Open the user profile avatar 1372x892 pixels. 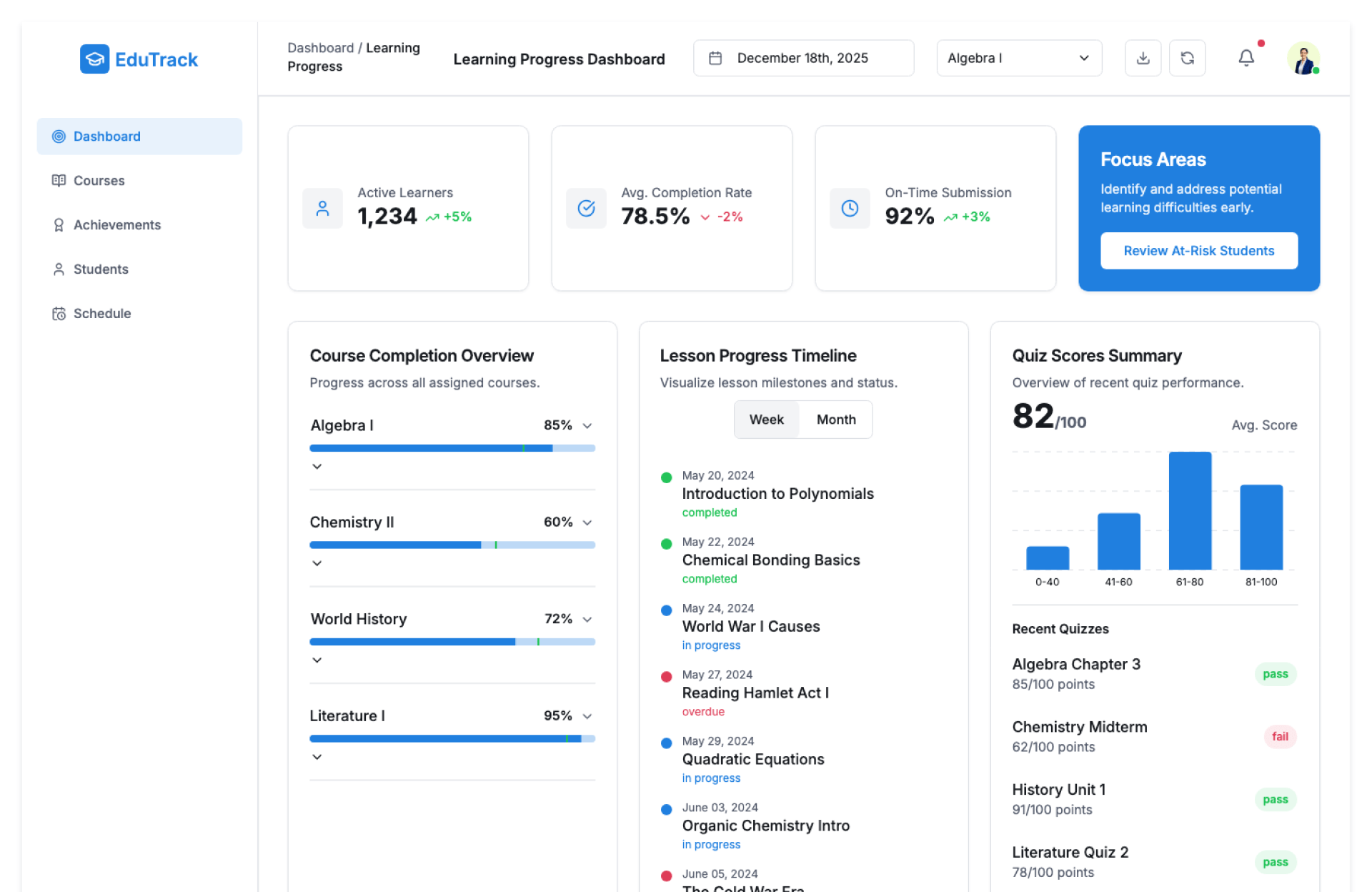pos(1303,59)
